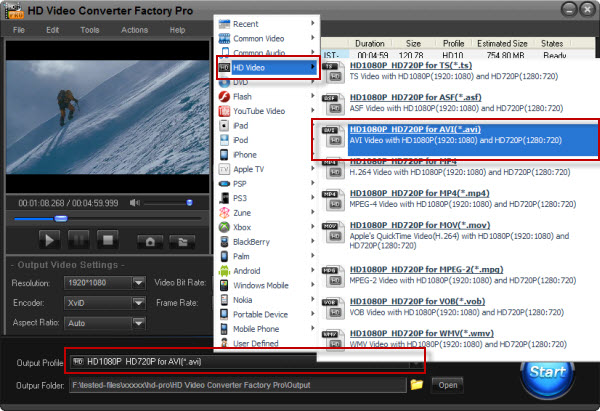Select HD1080P HD720P for WMV(*.wmv) profile
The image size is (600, 411).
click(422, 334)
